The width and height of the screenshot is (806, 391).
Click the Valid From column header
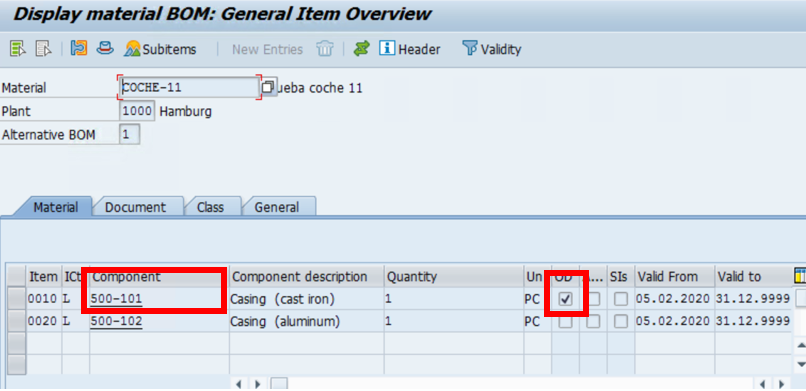(674, 277)
